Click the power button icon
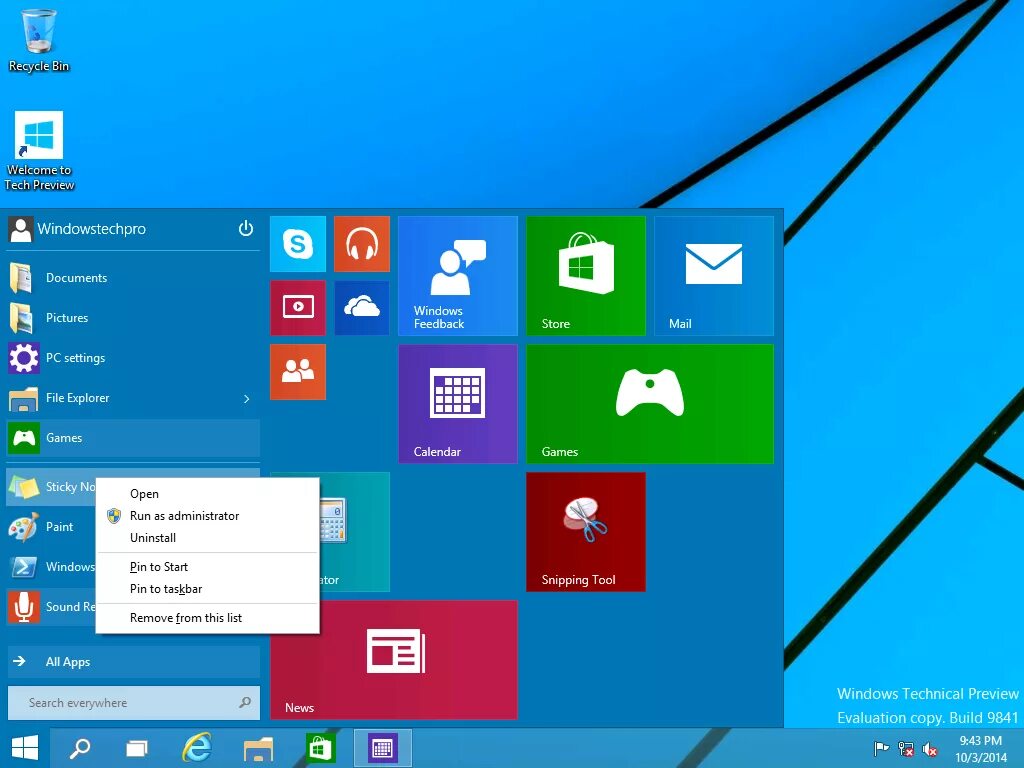 tap(246, 229)
